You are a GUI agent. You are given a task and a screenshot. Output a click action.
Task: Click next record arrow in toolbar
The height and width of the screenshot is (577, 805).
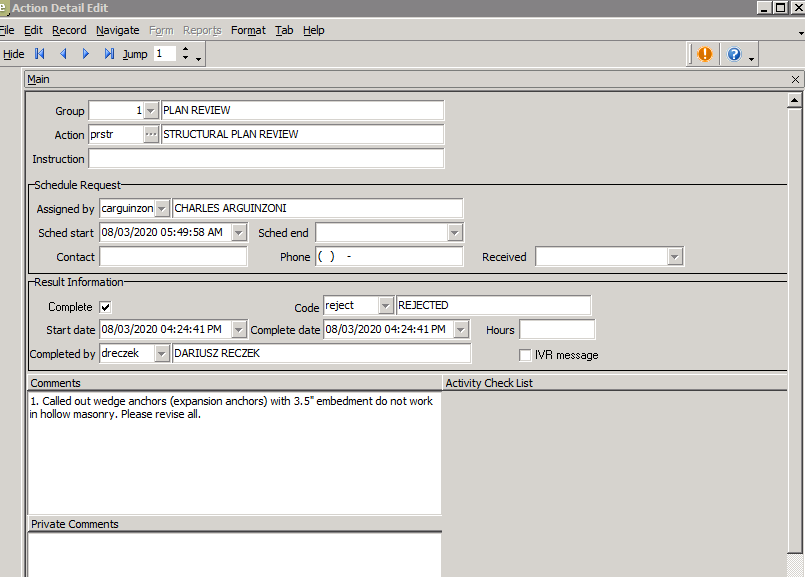point(86,54)
